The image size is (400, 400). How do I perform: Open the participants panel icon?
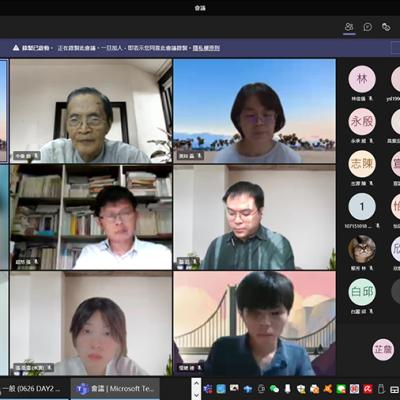349,27
